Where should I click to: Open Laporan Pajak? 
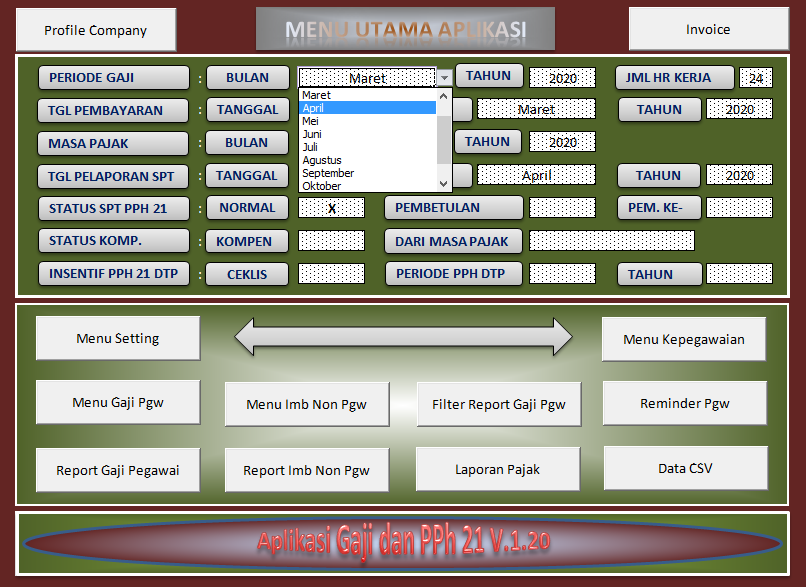(498, 469)
